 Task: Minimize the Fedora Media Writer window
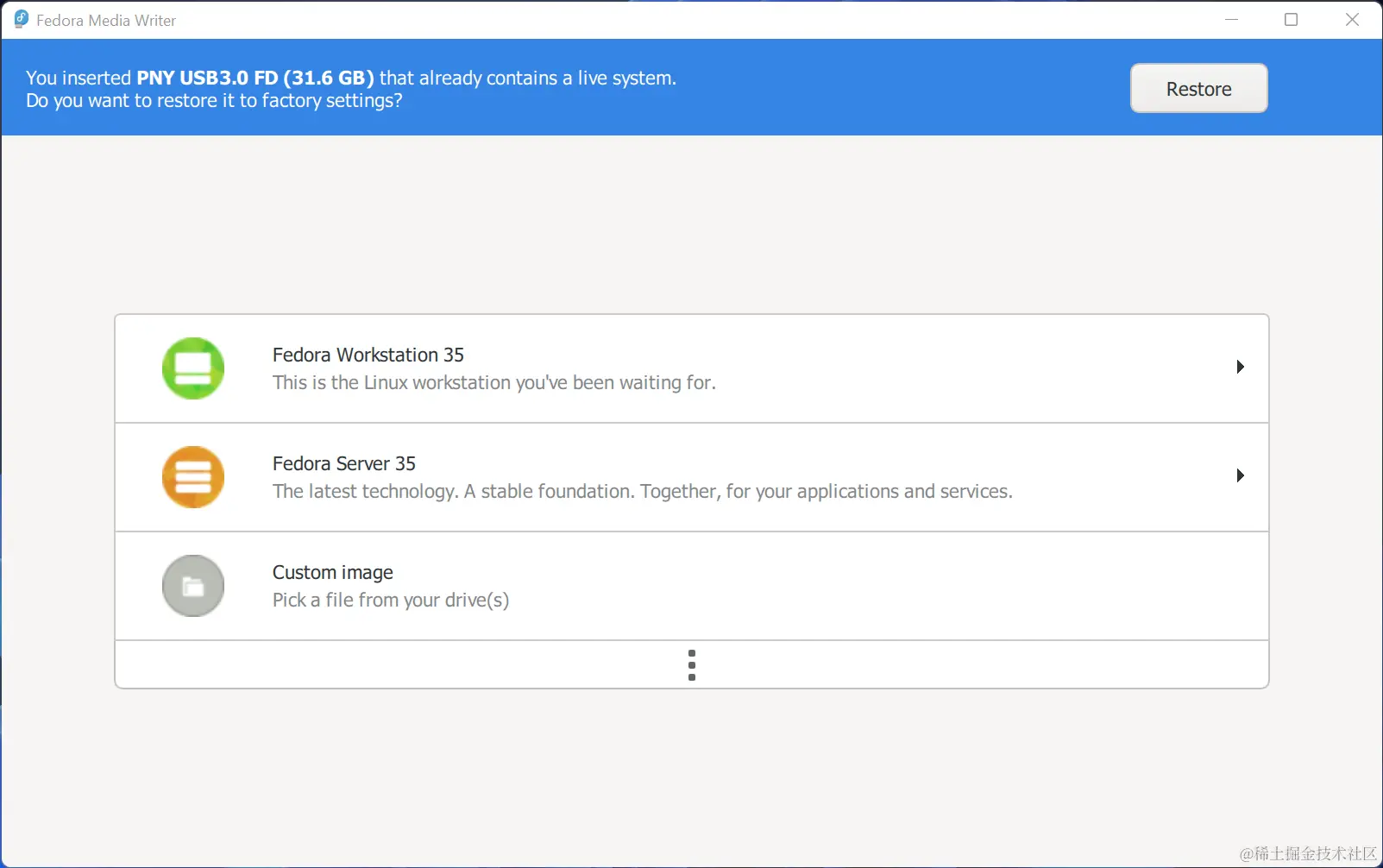pos(1231,19)
